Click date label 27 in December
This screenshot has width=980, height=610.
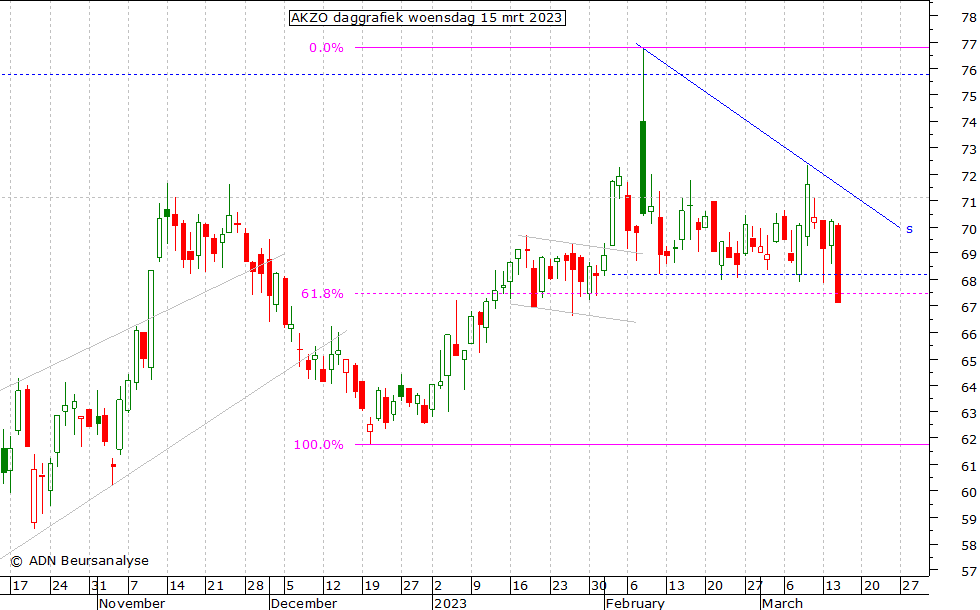[411, 586]
